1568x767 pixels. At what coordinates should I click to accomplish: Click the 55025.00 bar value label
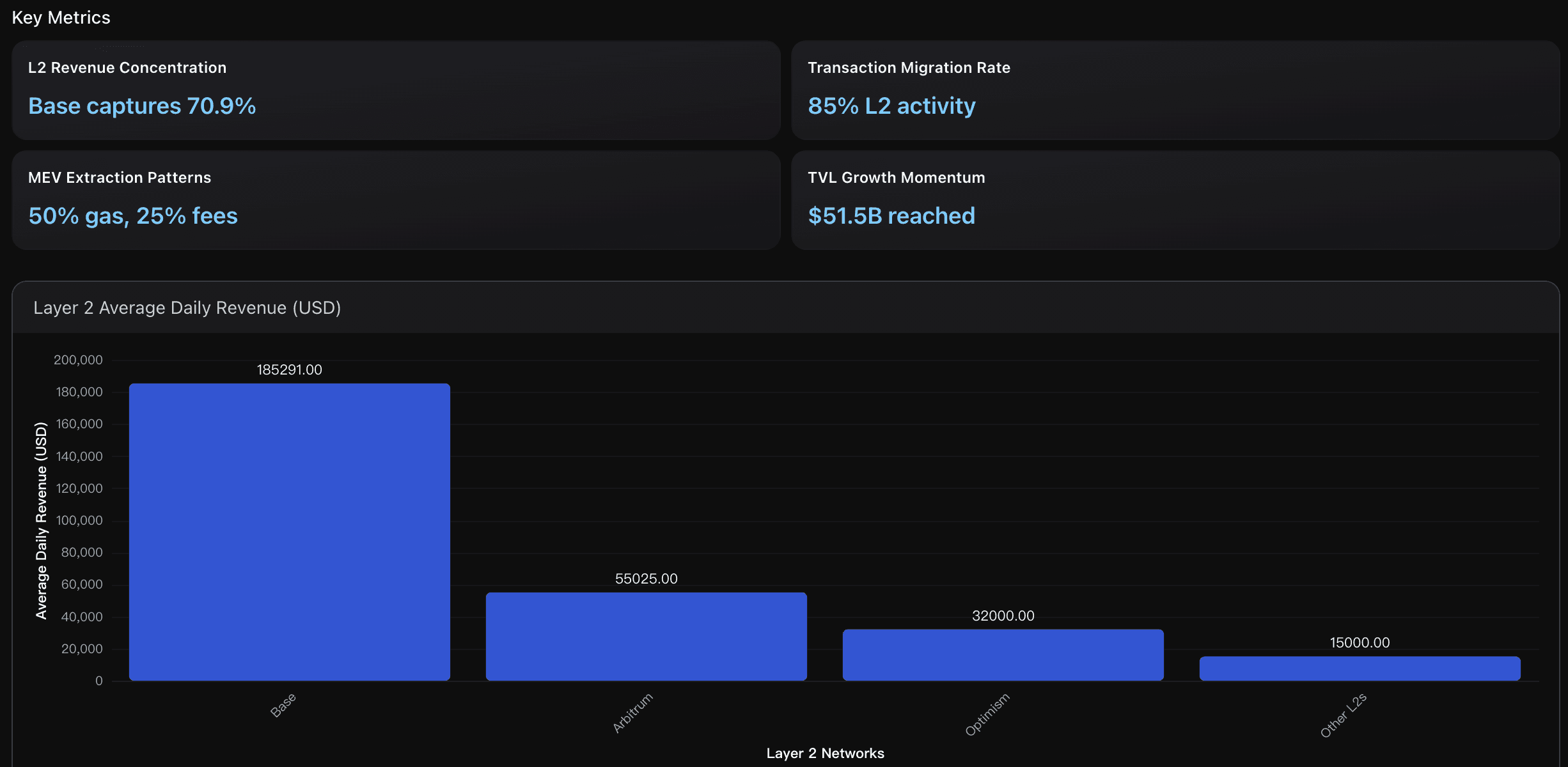pos(647,579)
